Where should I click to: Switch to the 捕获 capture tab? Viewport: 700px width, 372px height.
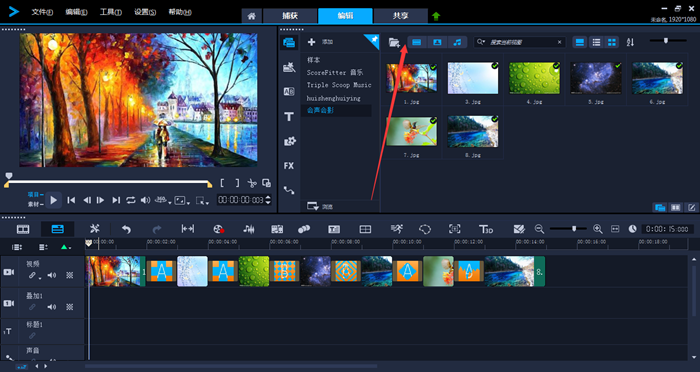pyautogui.click(x=290, y=16)
